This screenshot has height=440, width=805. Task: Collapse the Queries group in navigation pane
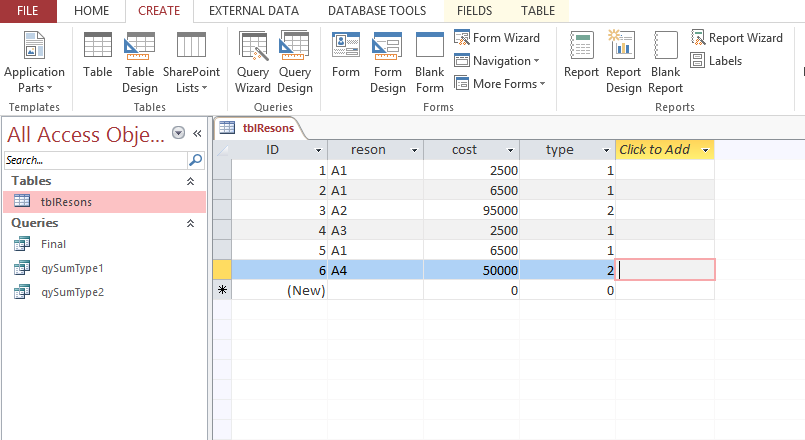coord(190,224)
